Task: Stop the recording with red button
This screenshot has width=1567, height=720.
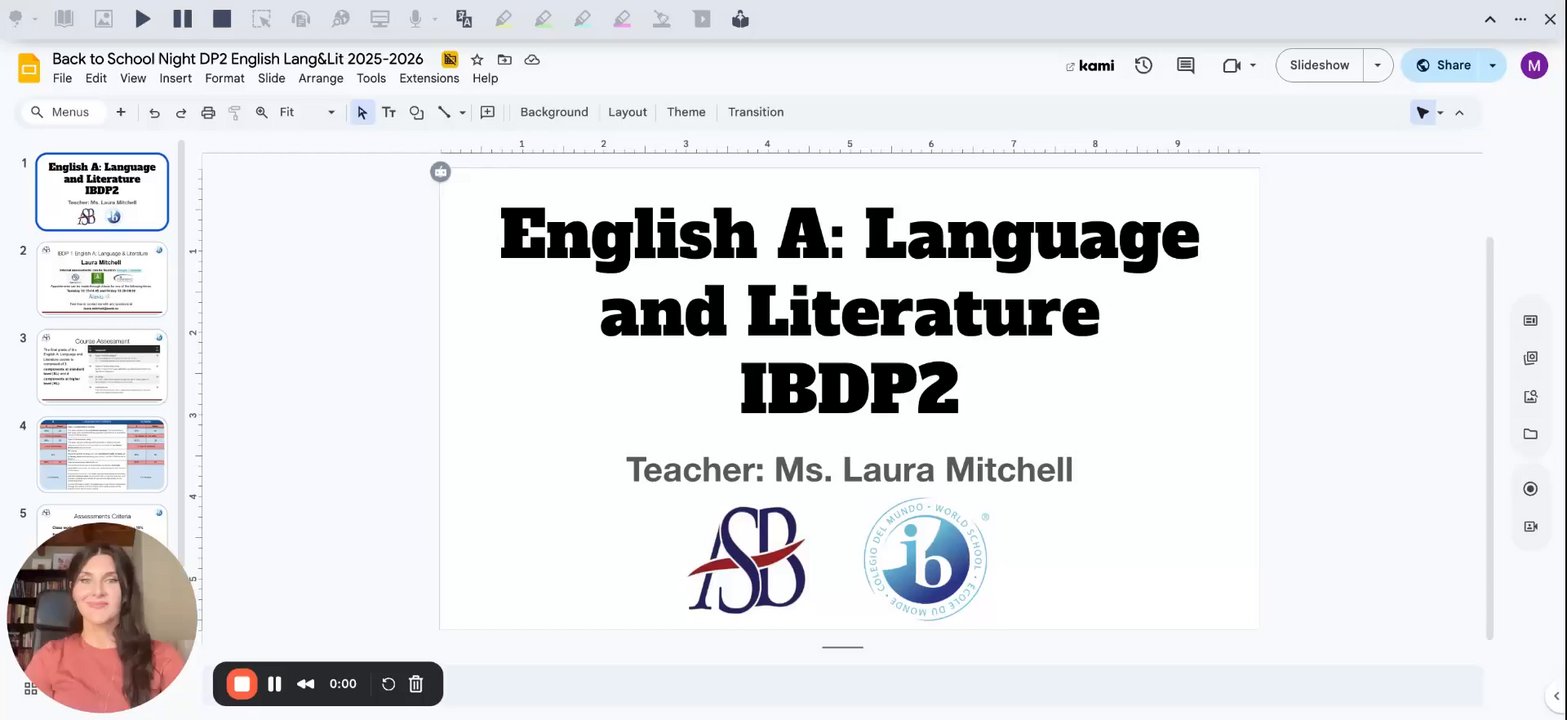Action: [x=241, y=684]
